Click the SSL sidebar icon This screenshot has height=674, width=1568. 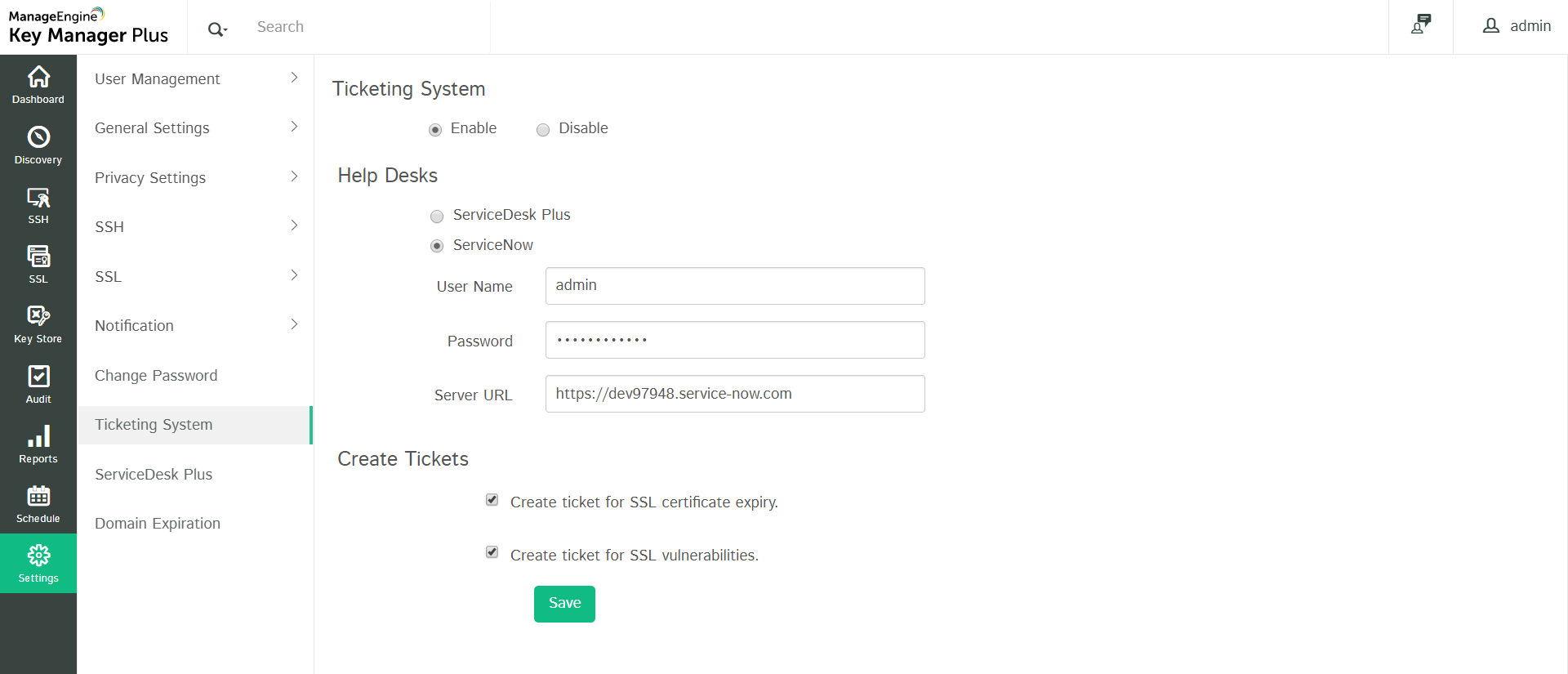click(38, 263)
